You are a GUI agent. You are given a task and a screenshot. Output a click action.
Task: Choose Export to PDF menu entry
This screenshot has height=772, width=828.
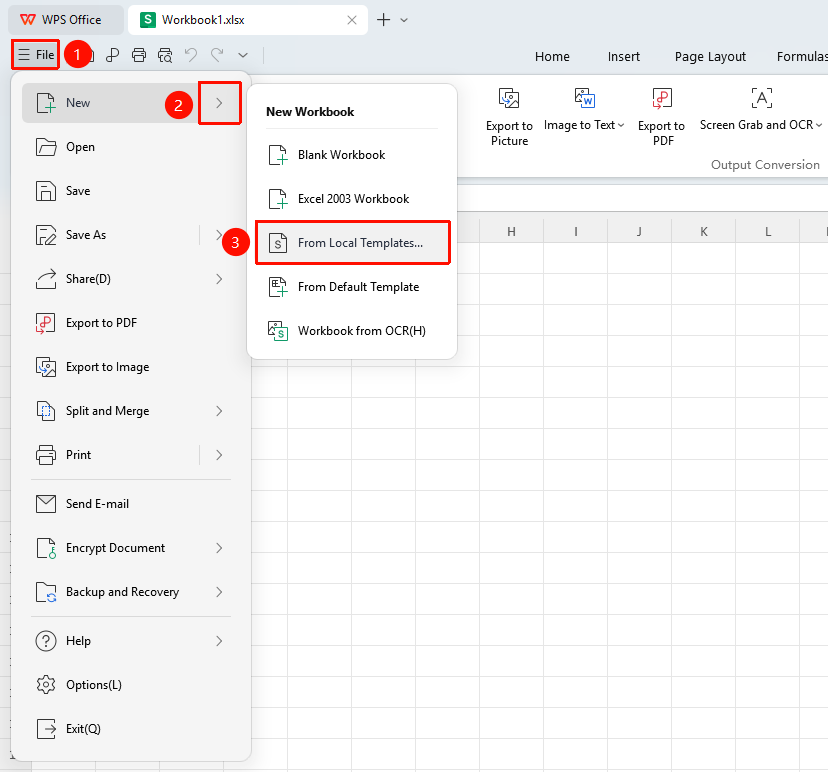[x=131, y=323]
